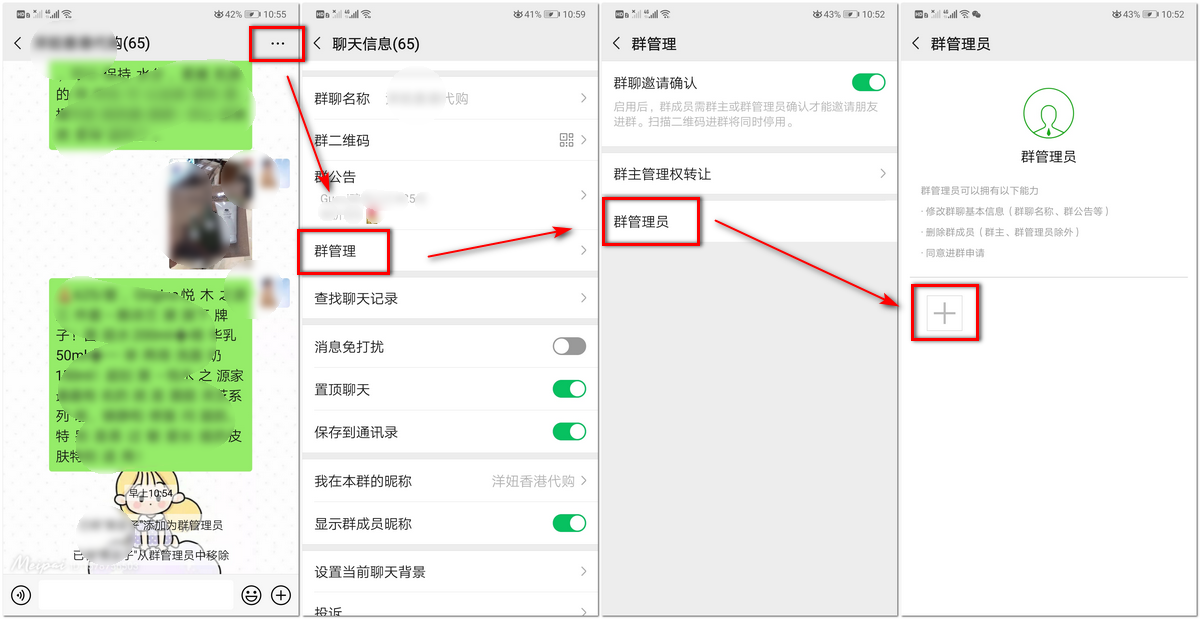
Task: Tap the plus attachment icon in chat bar
Action: (x=282, y=595)
